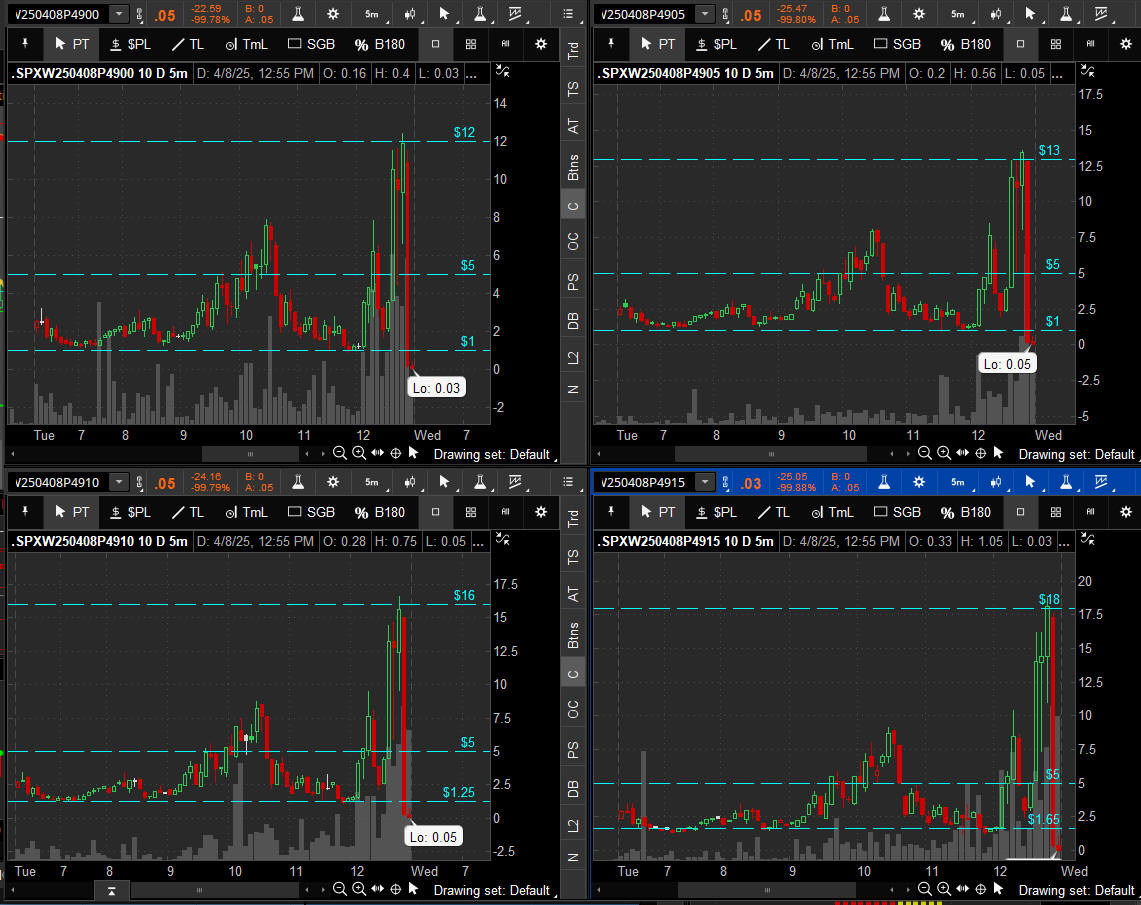The width and height of the screenshot is (1141, 905).
Task: Switch to the L2 sidebar tab in lower panel
Action: pos(573,825)
